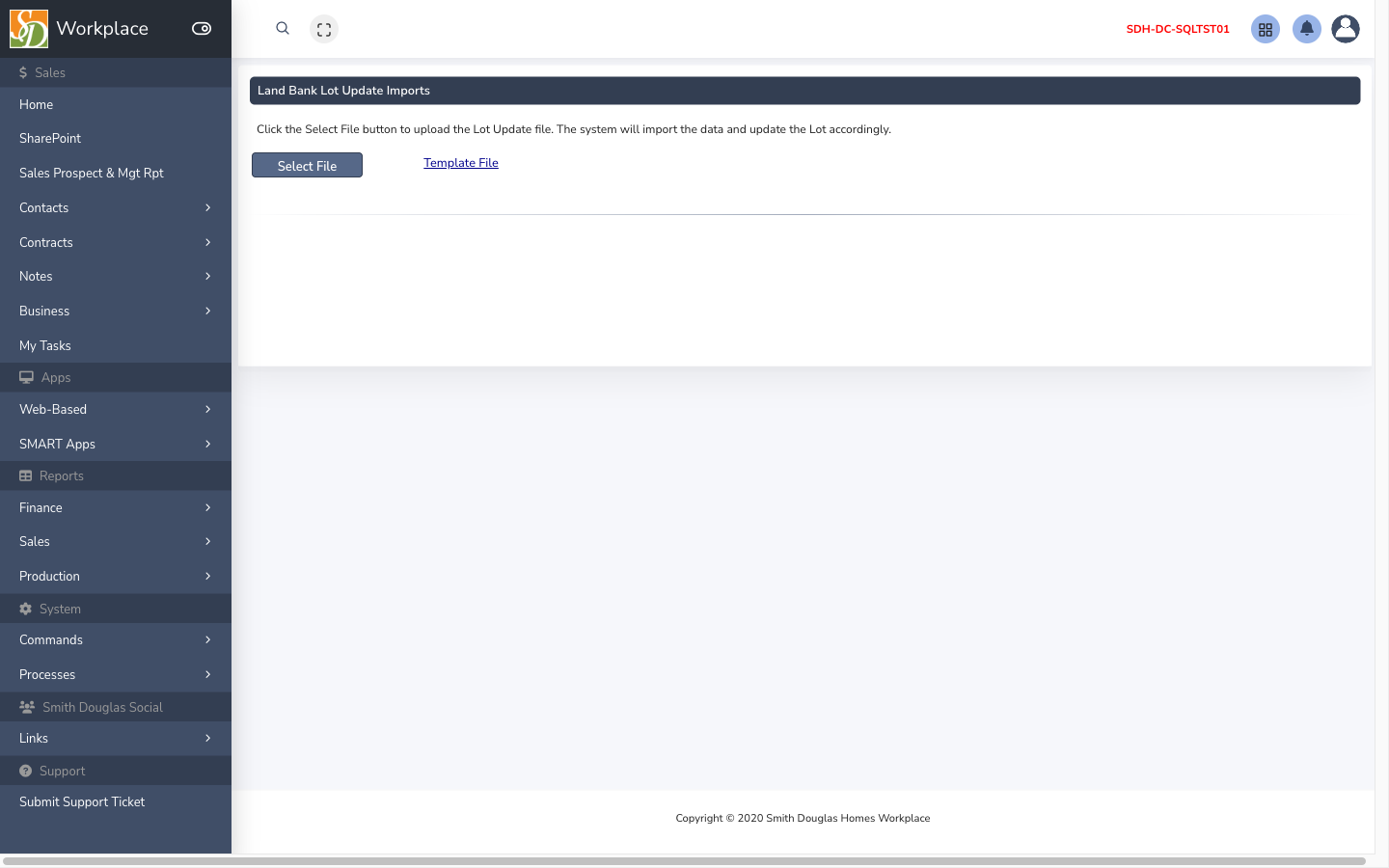Expand the Commands submenu
Image resolution: width=1389 pixels, height=868 pixels.
click(116, 639)
